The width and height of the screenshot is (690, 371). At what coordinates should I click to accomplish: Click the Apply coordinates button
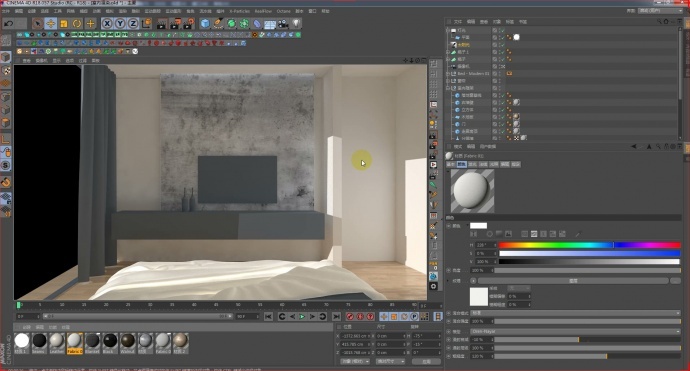tap(426, 361)
